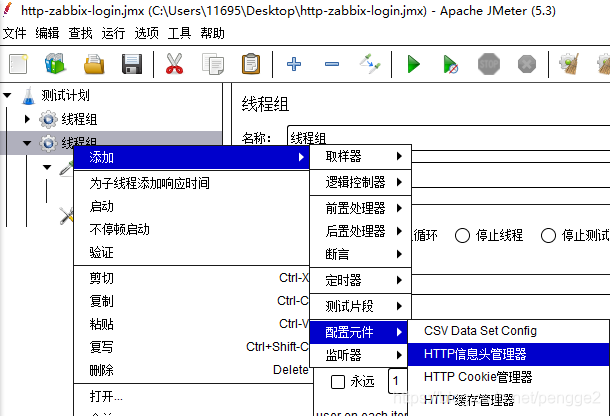Open the 工具 menu

[179, 33]
